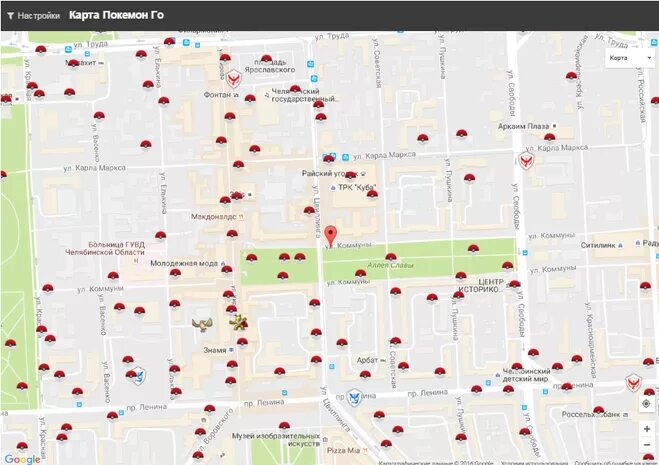Click the площадь Ярославского label
The image size is (659, 465).
tap(270, 66)
